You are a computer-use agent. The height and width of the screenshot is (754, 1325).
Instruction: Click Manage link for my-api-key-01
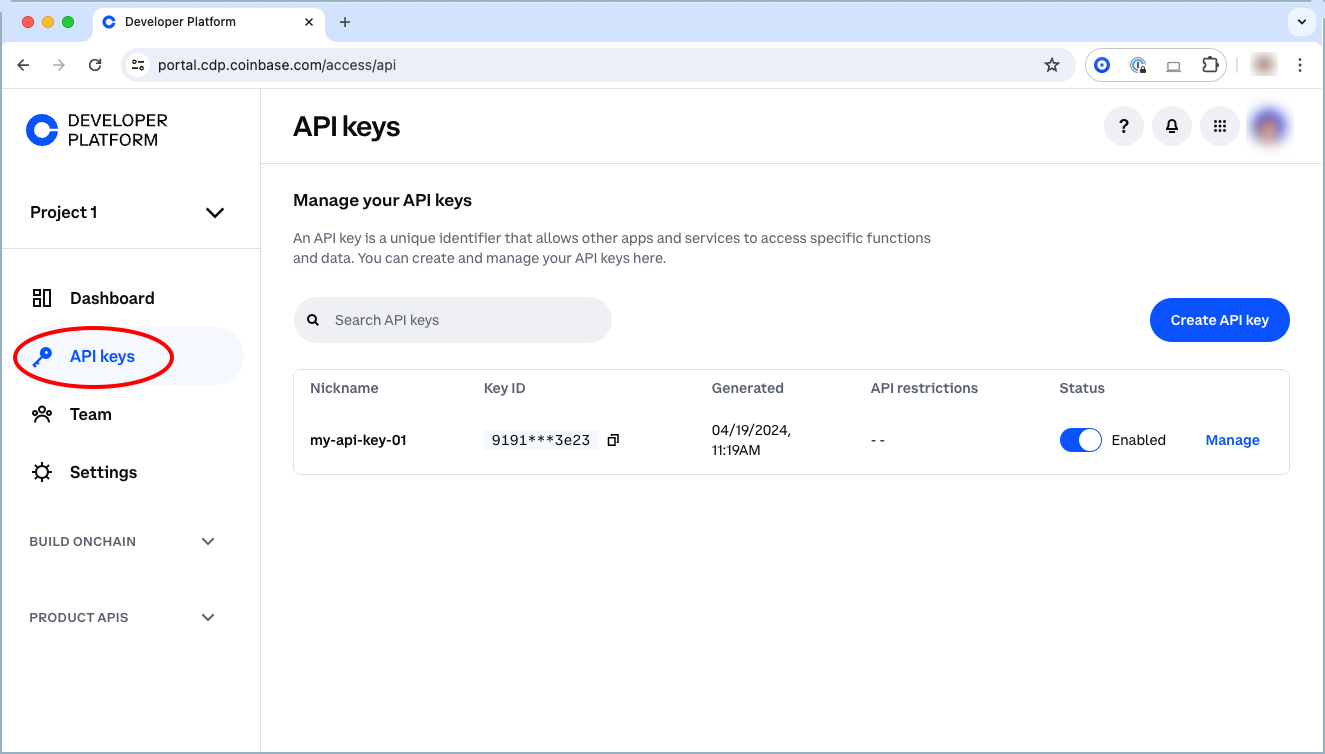pyautogui.click(x=1232, y=440)
